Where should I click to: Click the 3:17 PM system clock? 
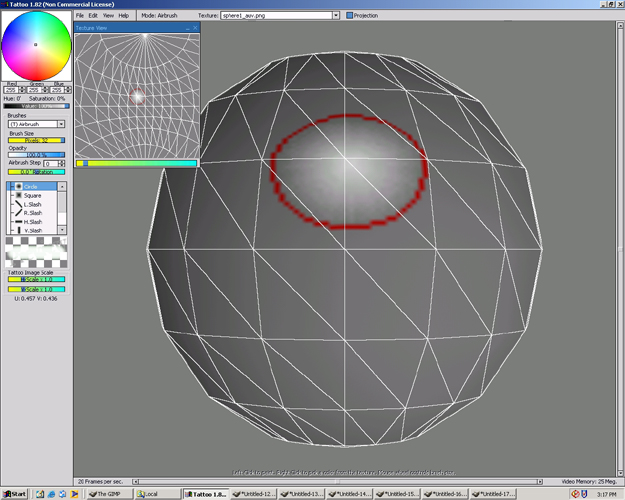(606, 494)
